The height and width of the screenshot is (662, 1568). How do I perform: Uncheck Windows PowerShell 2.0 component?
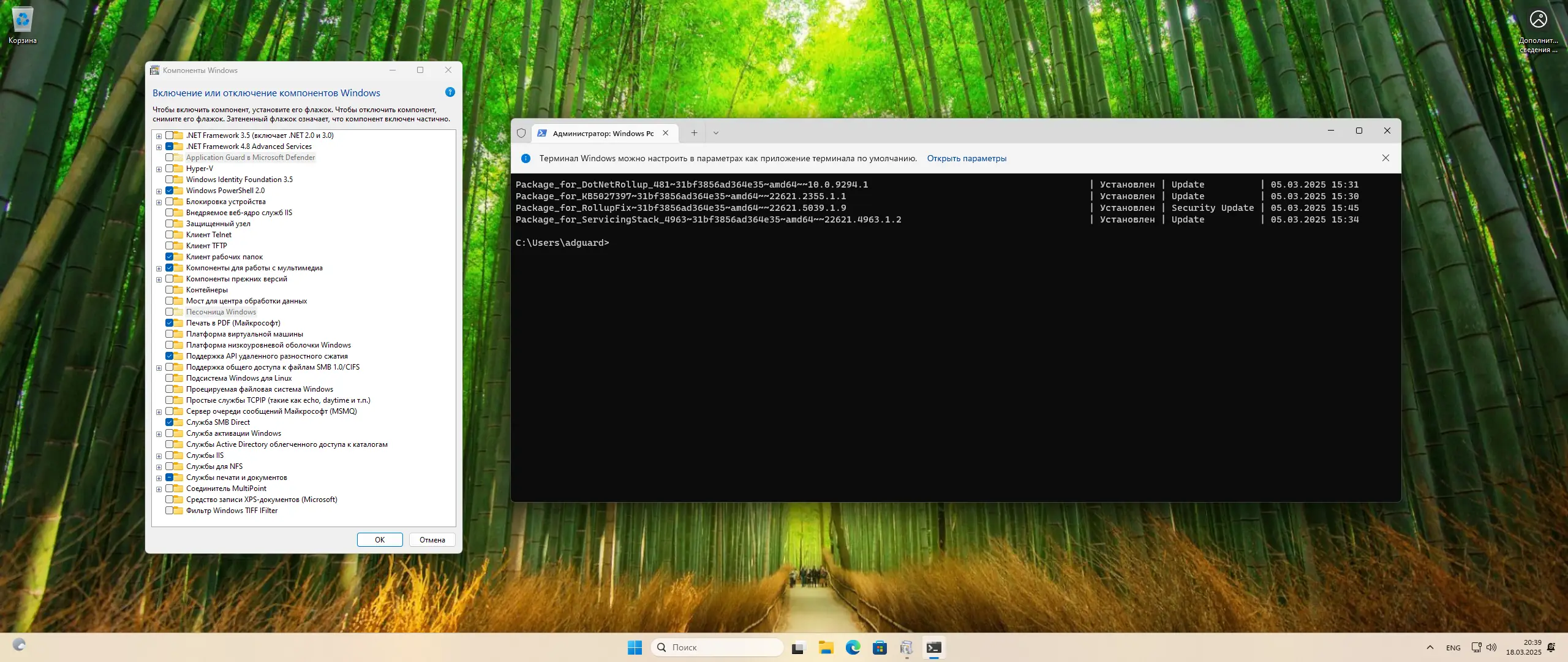point(170,191)
